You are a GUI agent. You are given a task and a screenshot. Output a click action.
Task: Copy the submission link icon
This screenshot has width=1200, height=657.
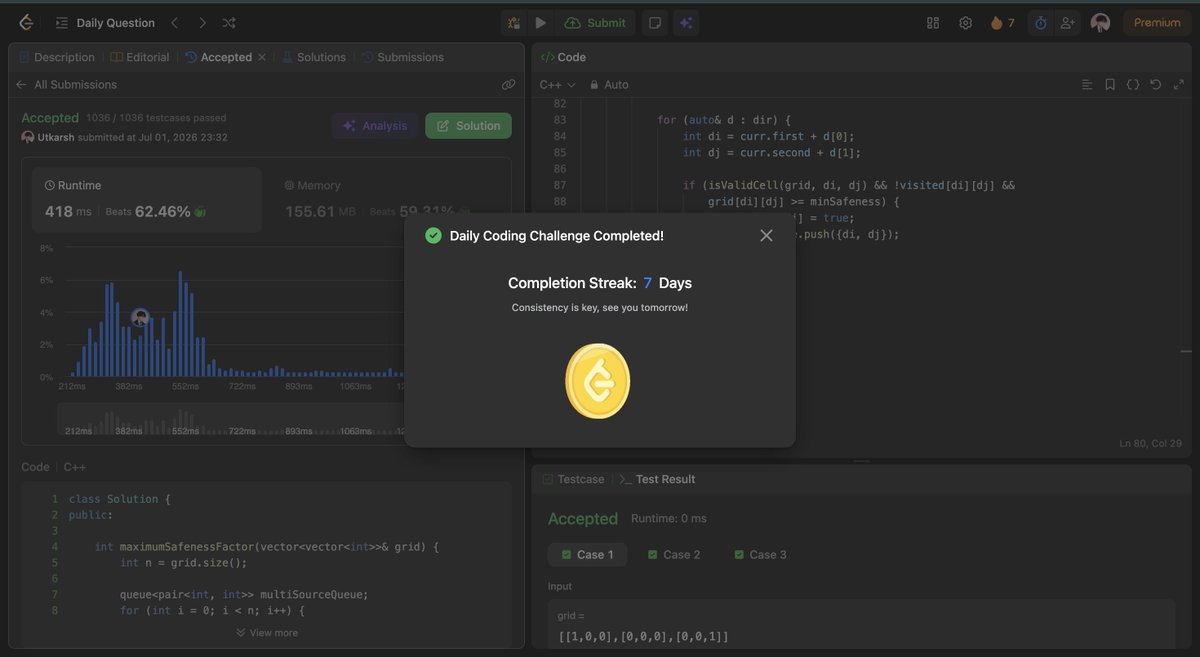(508, 85)
